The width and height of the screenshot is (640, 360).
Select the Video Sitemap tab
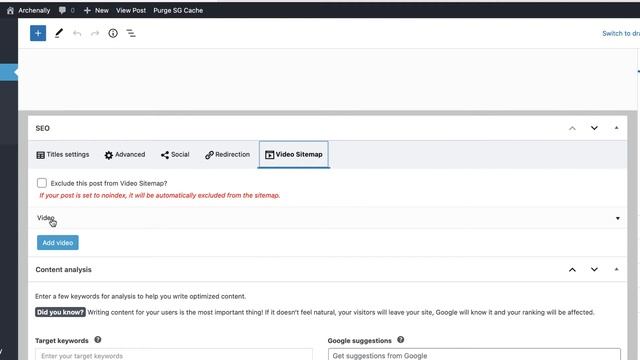click(x=293, y=154)
